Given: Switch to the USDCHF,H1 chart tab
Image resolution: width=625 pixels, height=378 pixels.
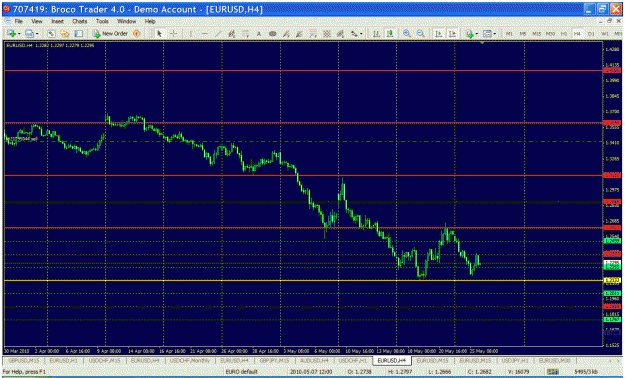Looking at the screenshot, I should click(353, 360).
